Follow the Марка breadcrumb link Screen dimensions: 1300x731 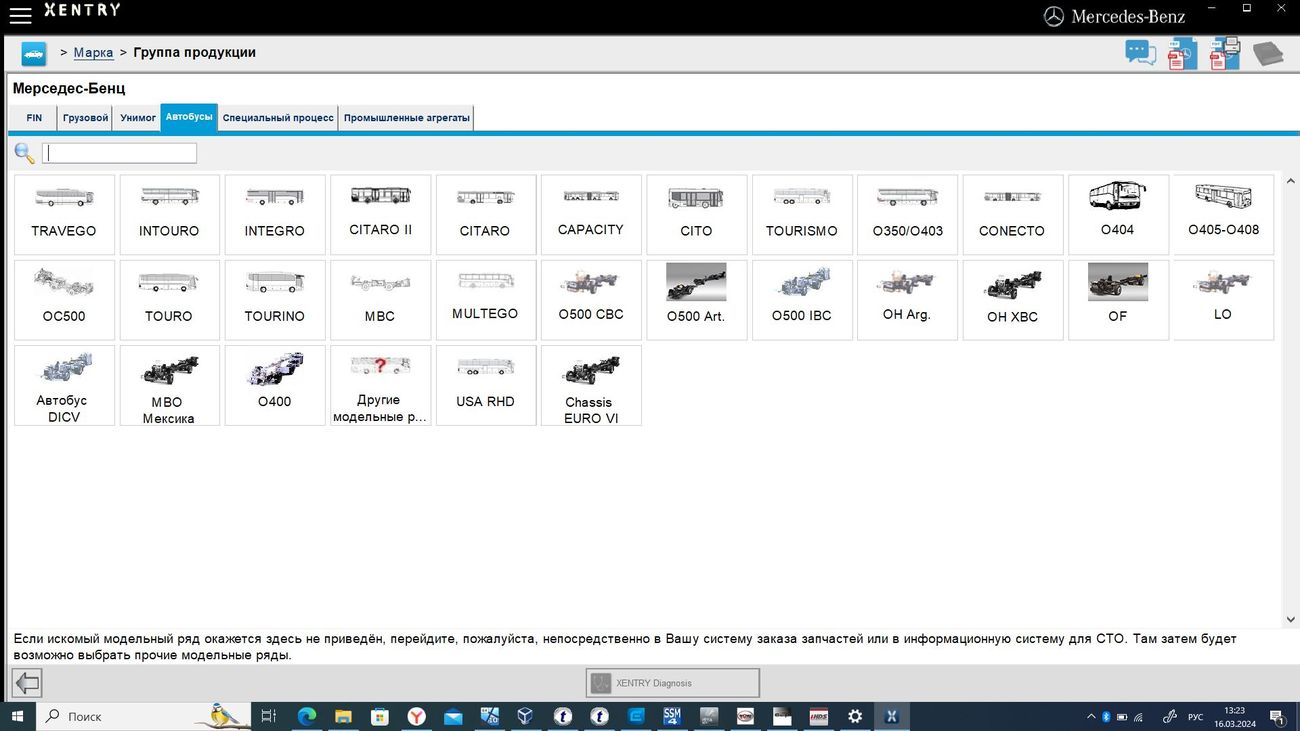tap(93, 53)
